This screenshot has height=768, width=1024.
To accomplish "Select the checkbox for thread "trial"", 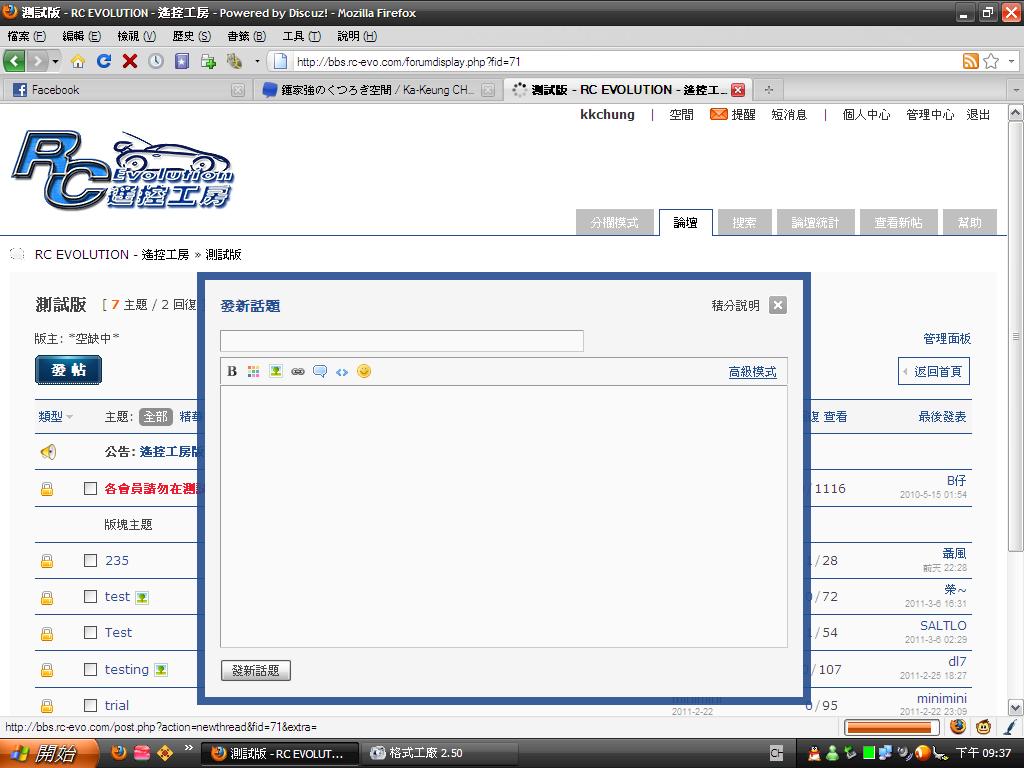I will click(90, 706).
